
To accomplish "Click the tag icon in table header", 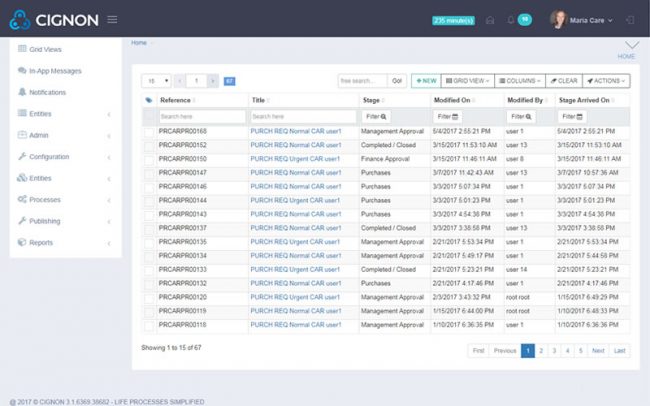I will [x=149, y=100].
